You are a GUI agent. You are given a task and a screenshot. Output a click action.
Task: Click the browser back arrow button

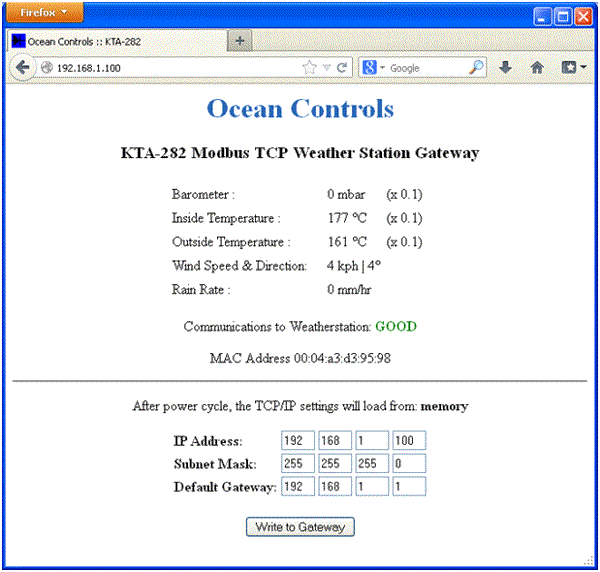[x=23, y=68]
